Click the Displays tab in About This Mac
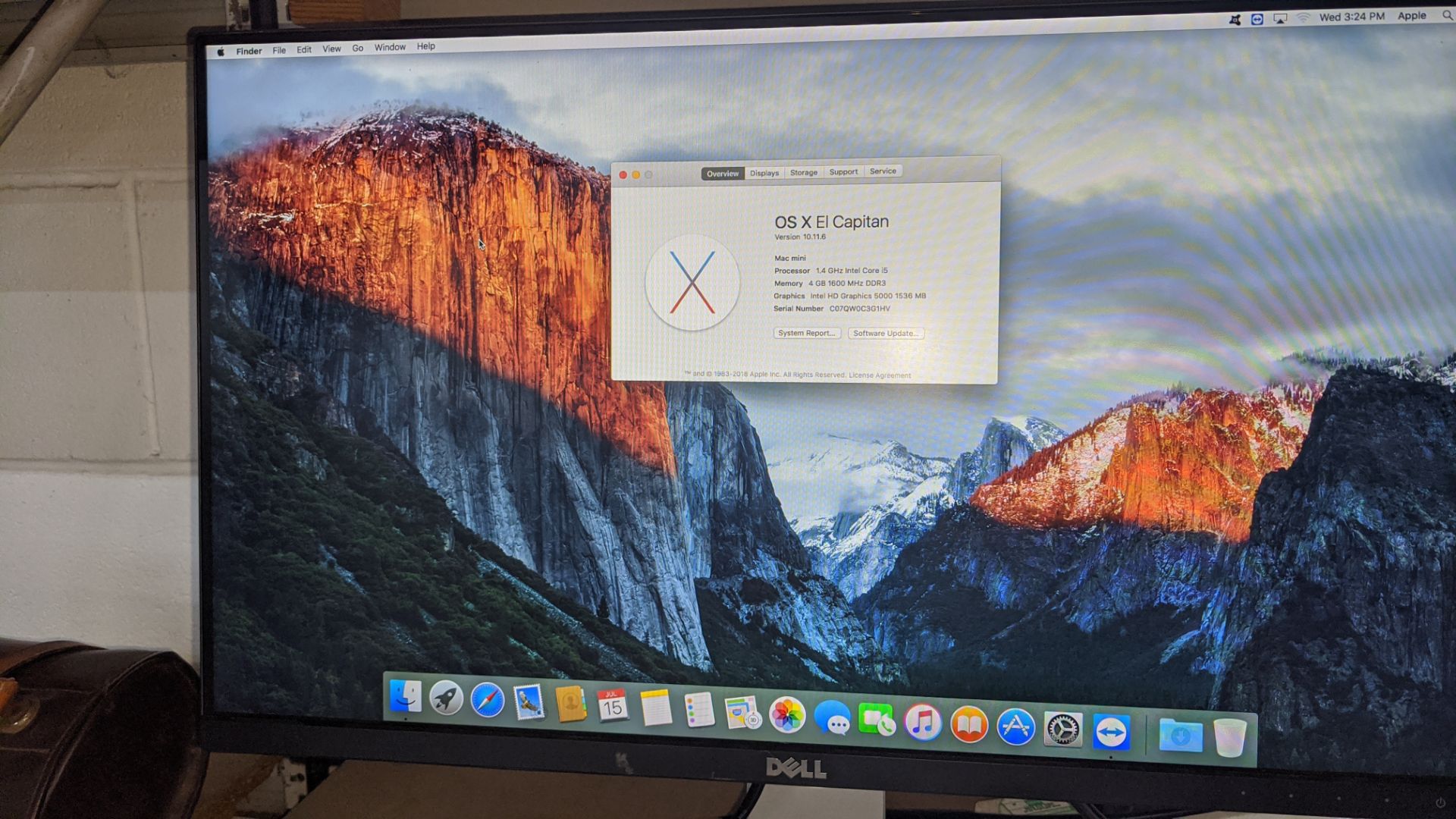The image size is (1456, 819). (763, 172)
